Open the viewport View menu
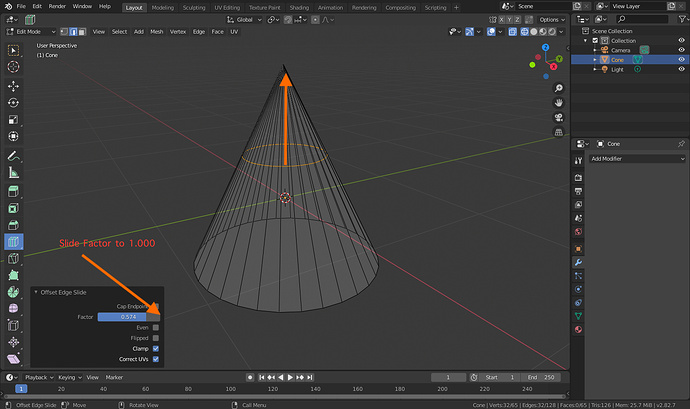The height and width of the screenshot is (409, 690). coord(99,32)
